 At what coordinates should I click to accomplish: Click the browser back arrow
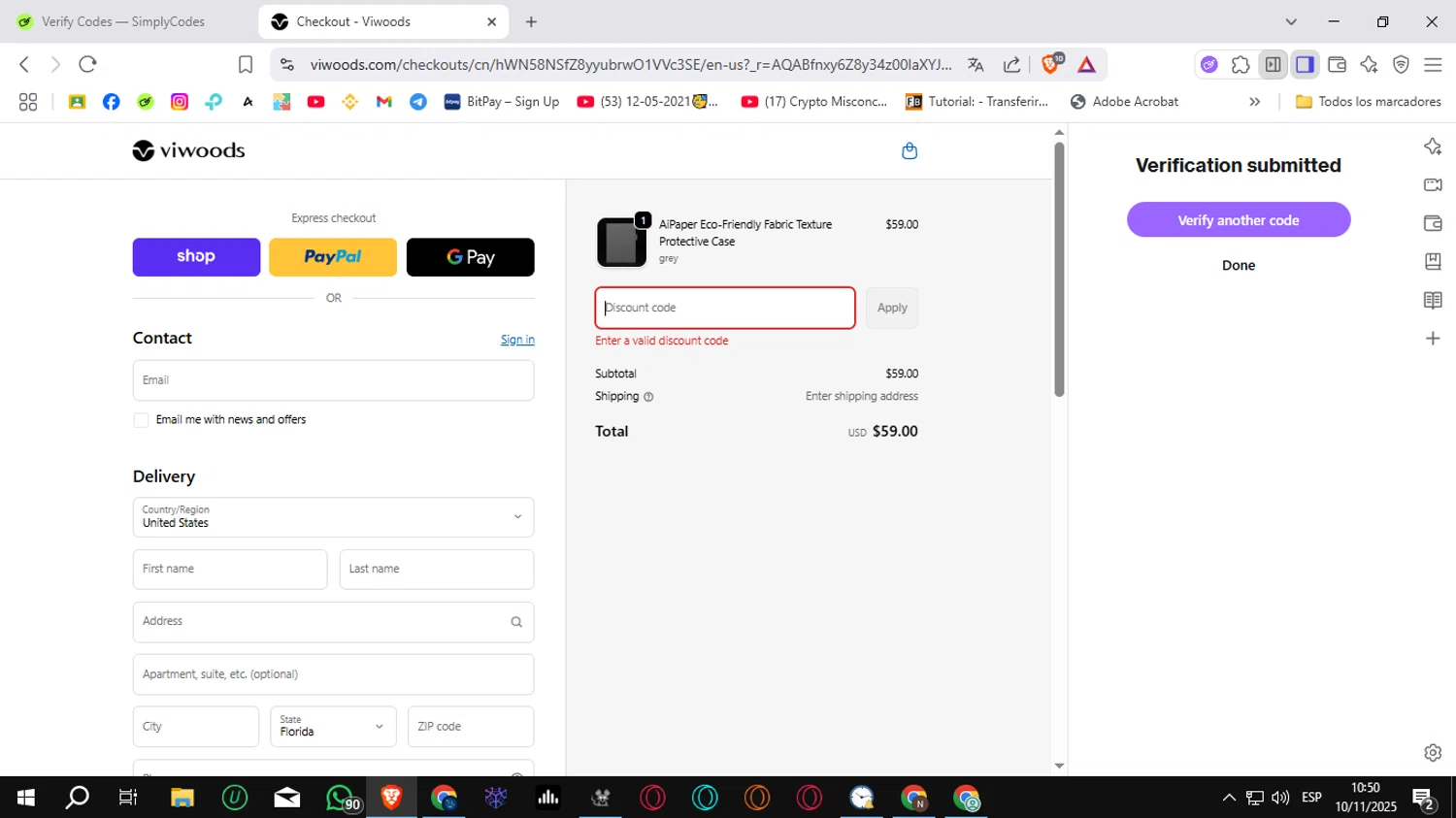point(24,64)
